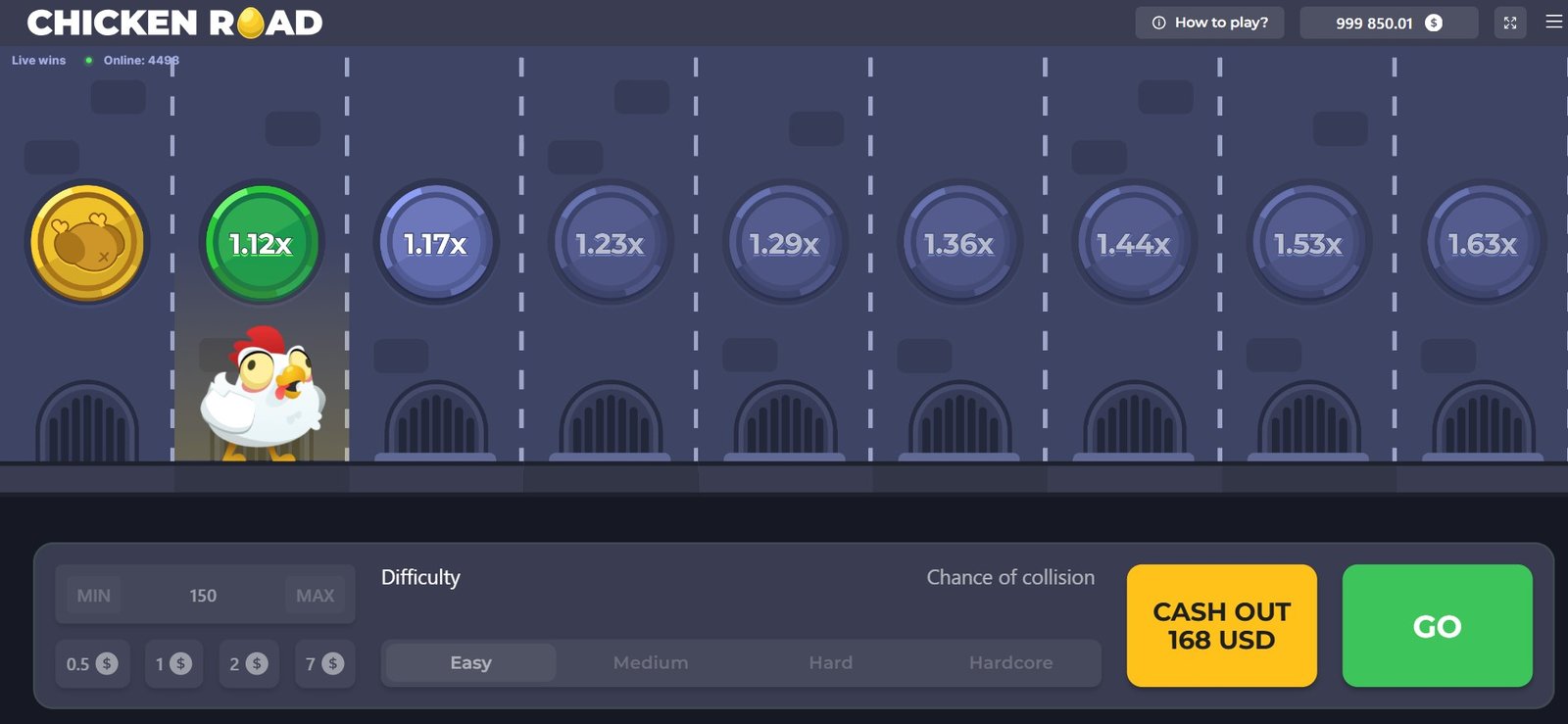
Task: Select the 1.17x multiplier manhole
Action: tap(435, 243)
